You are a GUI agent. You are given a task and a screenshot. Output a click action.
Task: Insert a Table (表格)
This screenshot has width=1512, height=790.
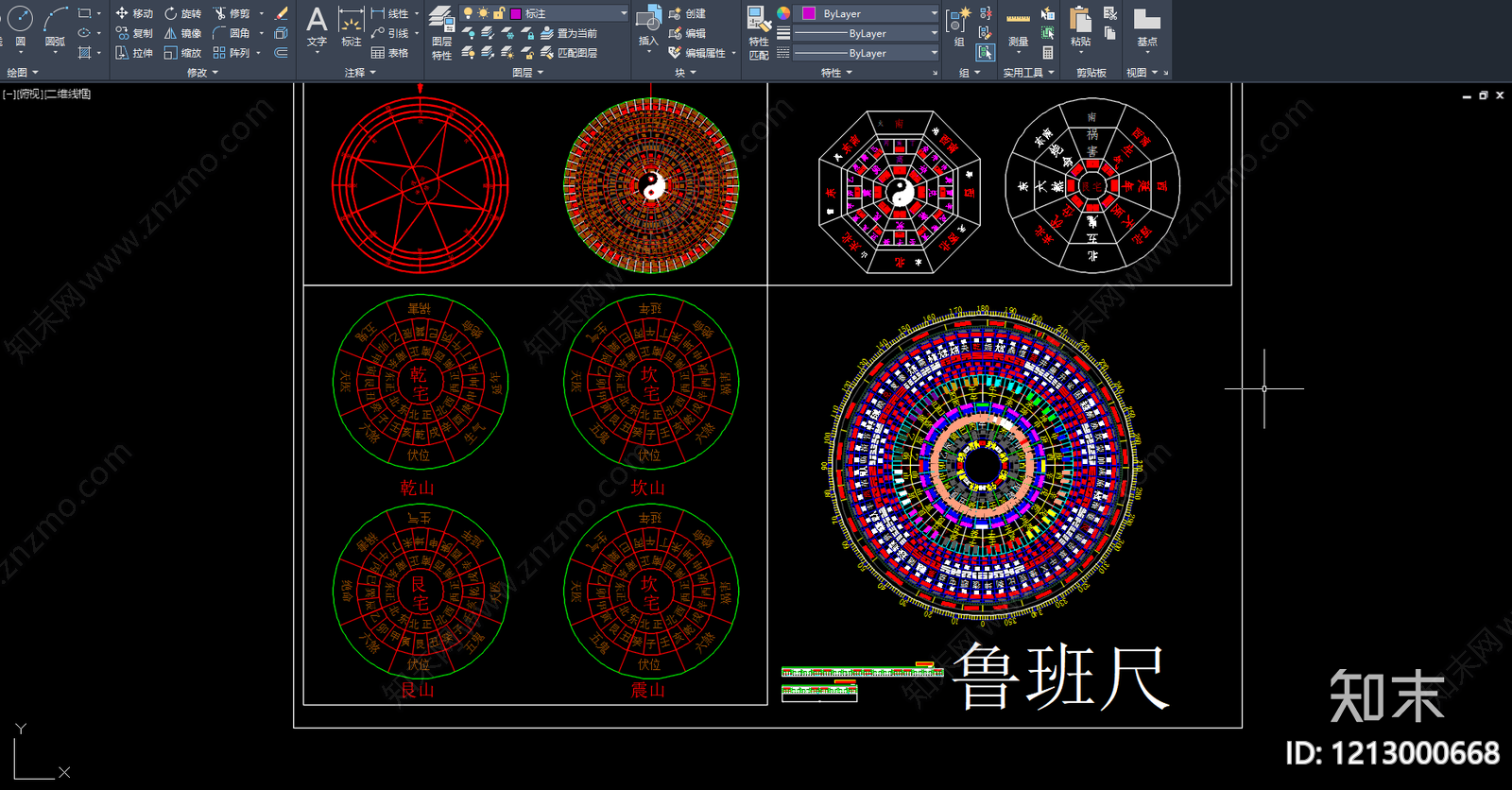tap(389, 53)
